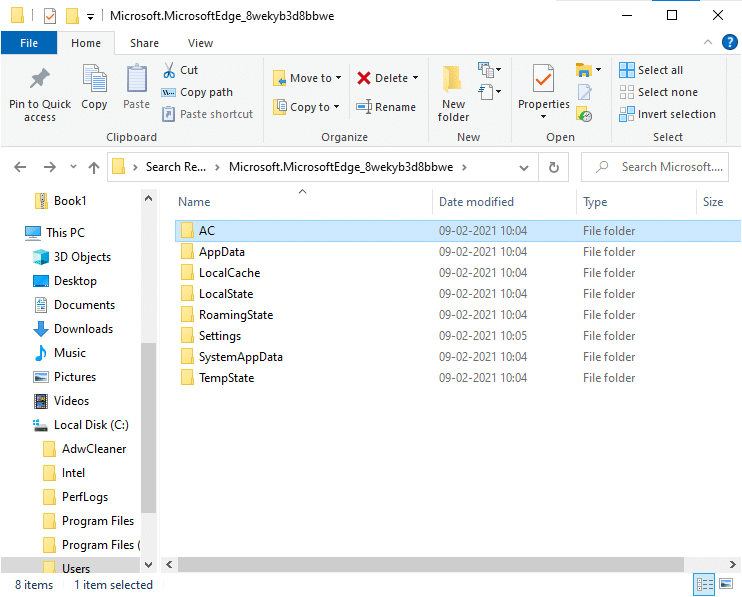Screen dimensions: 742x597
Task: Expand the Move to dropdown
Action: tap(338, 78)
